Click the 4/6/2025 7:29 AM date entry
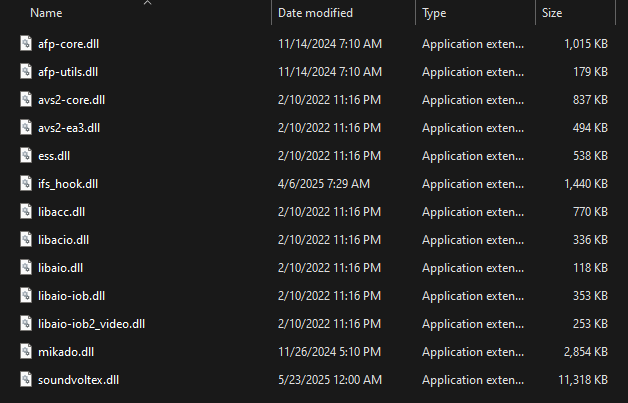Screen dimensions: 628x403 point(324,184)
